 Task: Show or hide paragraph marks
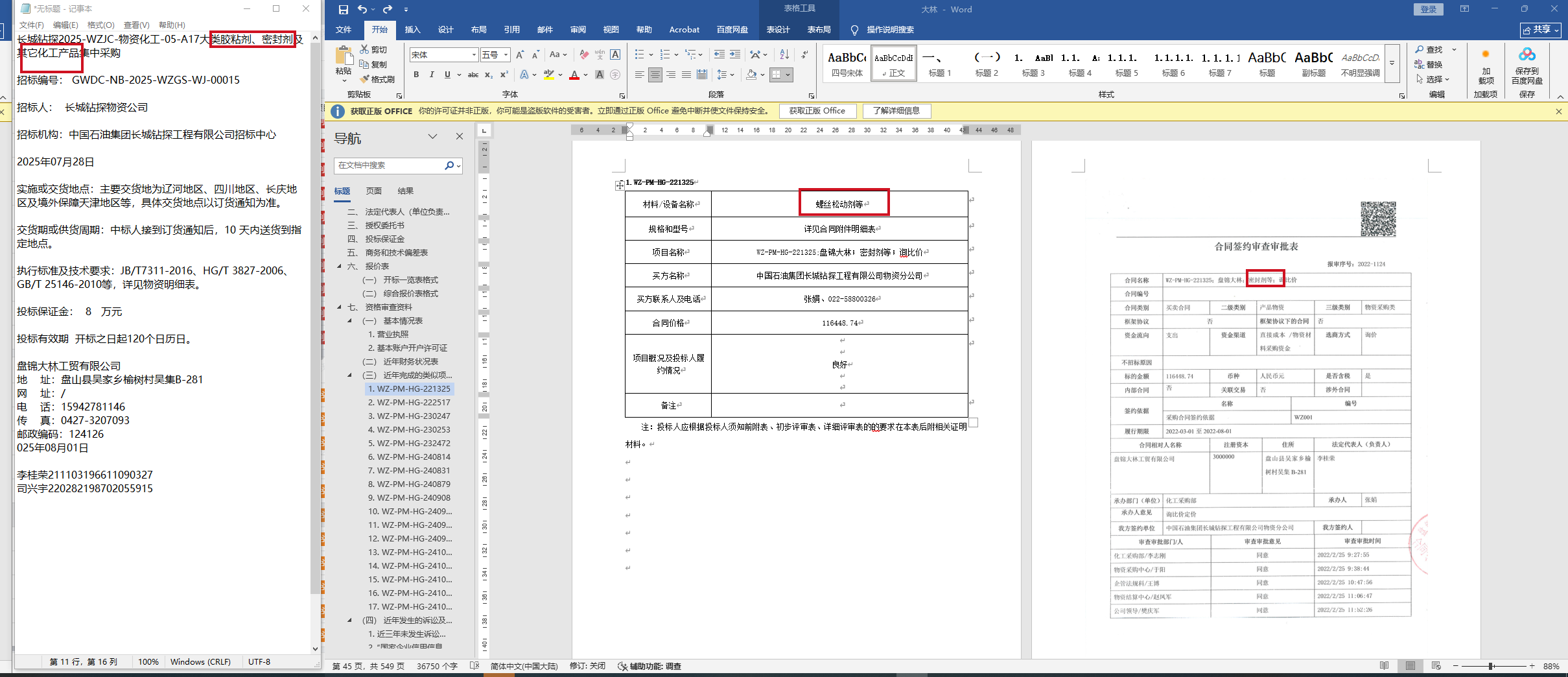[x=804, y=55]
